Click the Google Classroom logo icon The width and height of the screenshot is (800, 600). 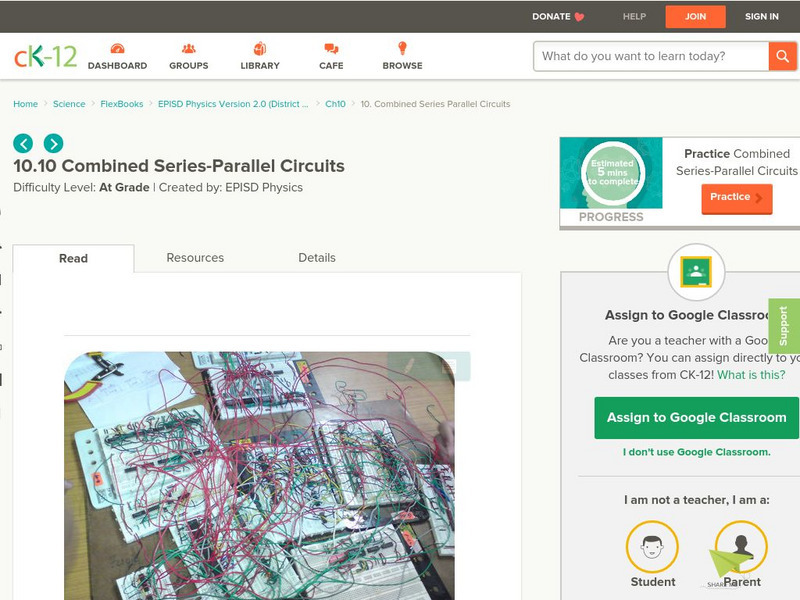coord(696,272)
